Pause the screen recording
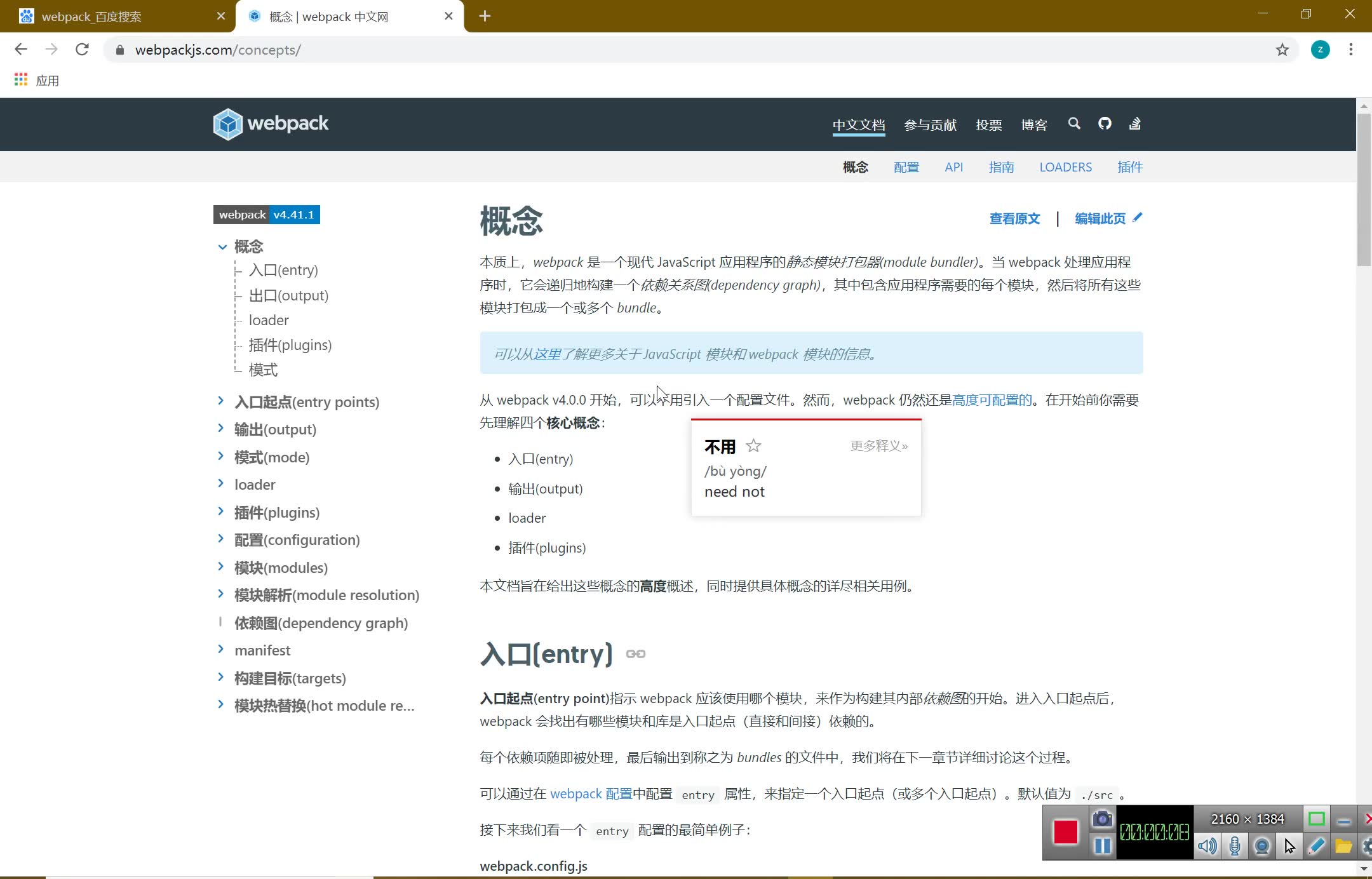 1103,846
